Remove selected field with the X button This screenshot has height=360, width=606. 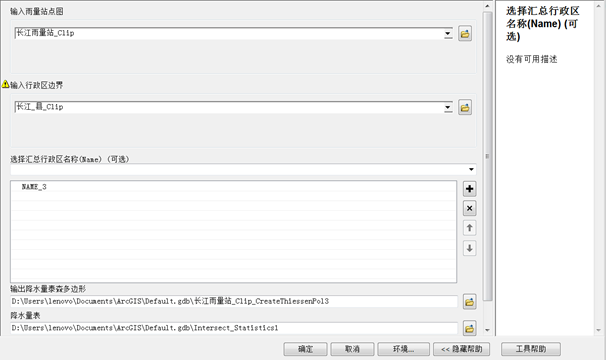click(470, 208)
